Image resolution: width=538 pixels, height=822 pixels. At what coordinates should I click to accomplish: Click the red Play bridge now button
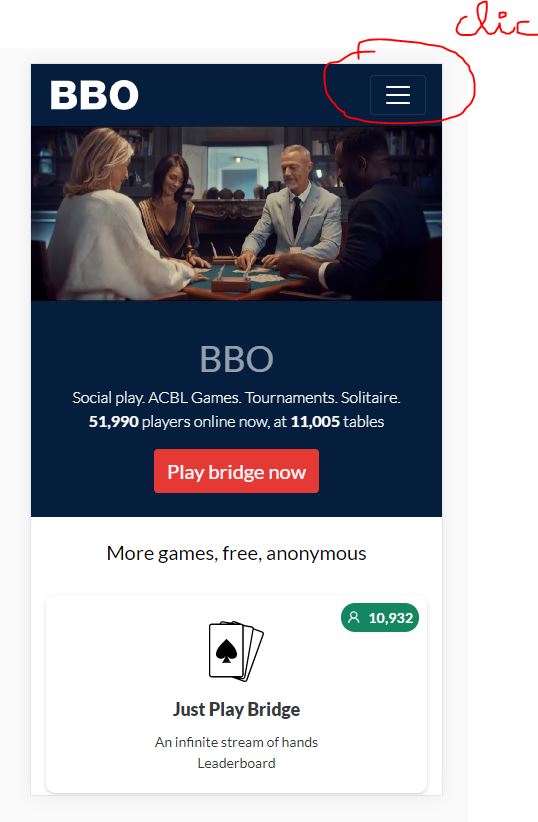[236, 471]
